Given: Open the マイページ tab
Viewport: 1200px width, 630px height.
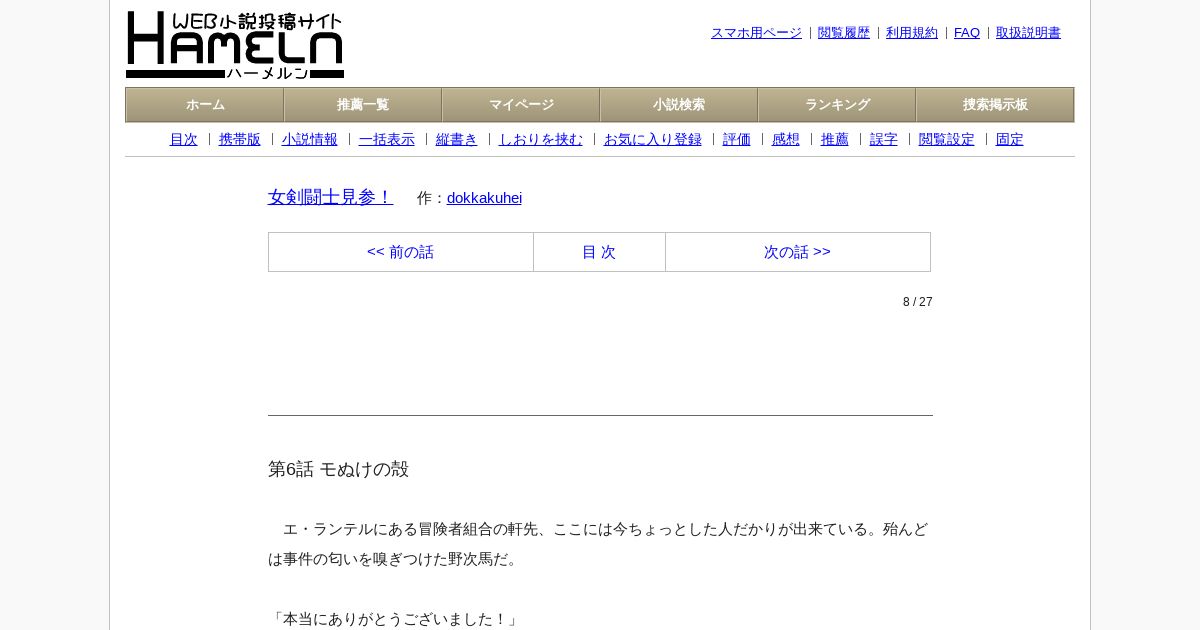Looking at the screenshot, I should point(521,105).
